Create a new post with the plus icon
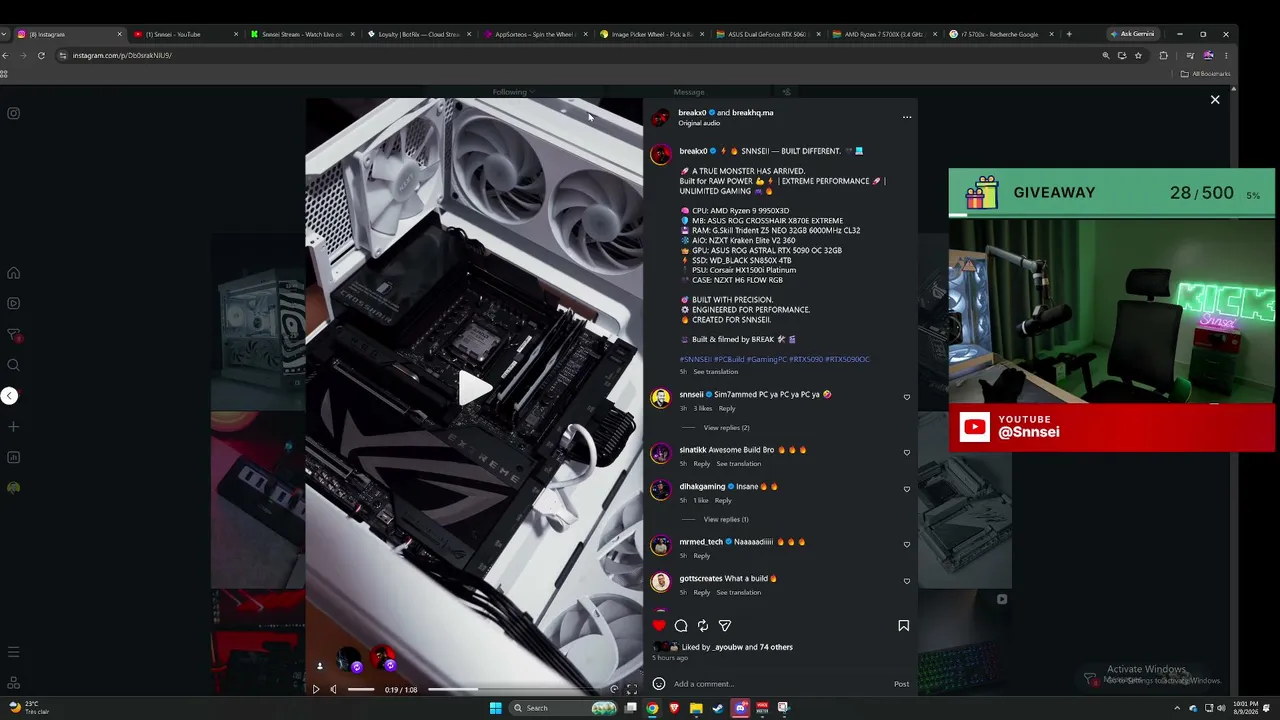 (14, 427)
